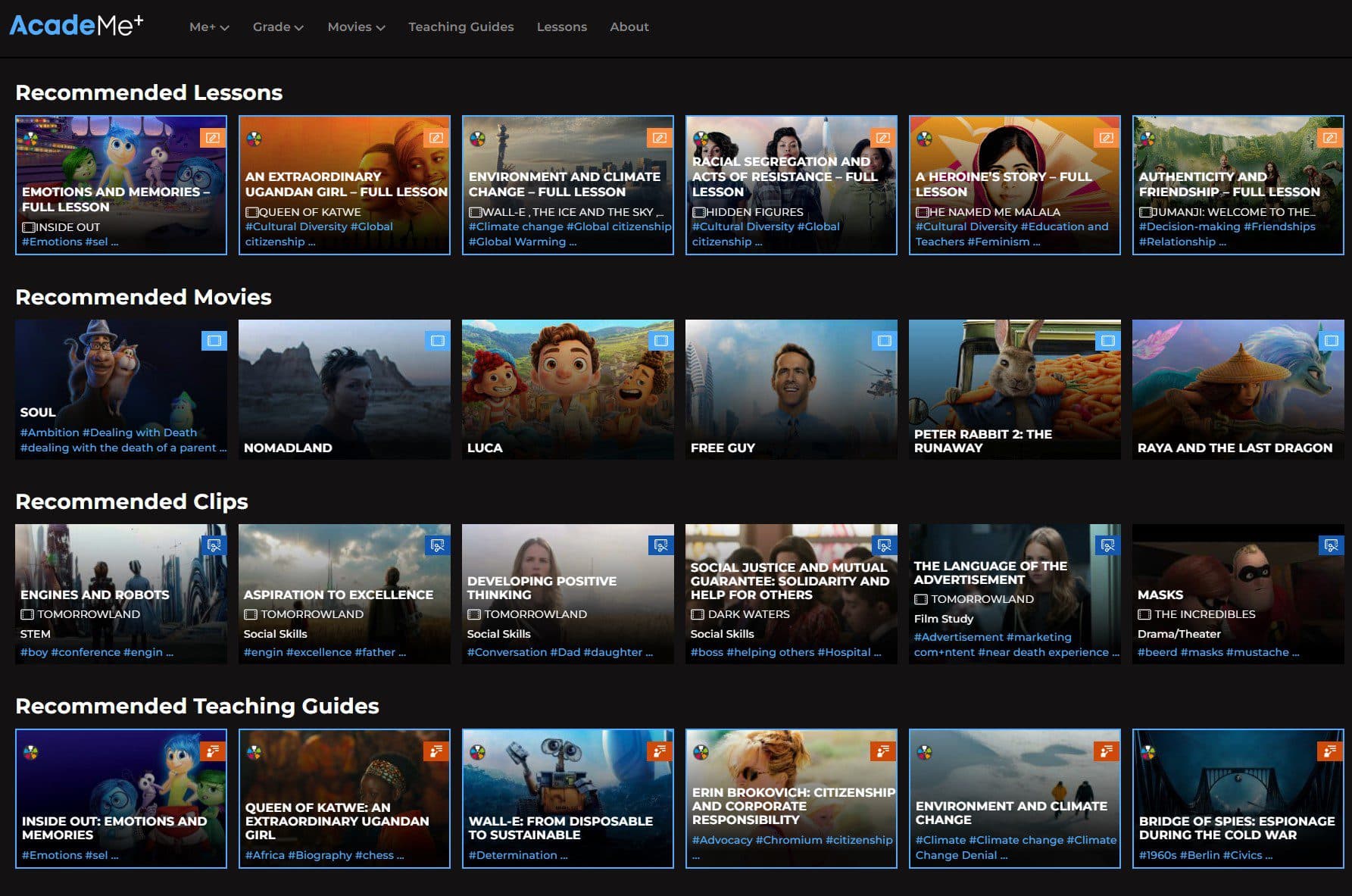The image size is (1352, 896).
Task: Open the Lessons menu item
Action: point(561,27)
